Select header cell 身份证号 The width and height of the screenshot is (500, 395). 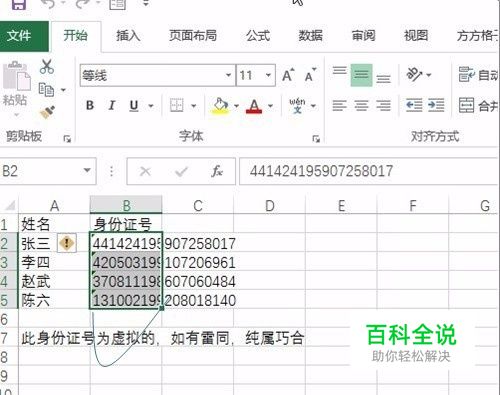[126, 224]
